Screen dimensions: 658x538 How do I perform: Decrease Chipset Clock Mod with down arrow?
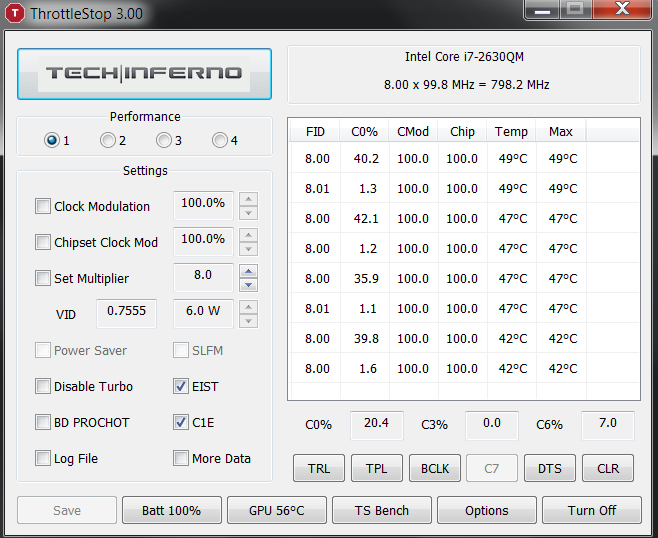(248, 249)
